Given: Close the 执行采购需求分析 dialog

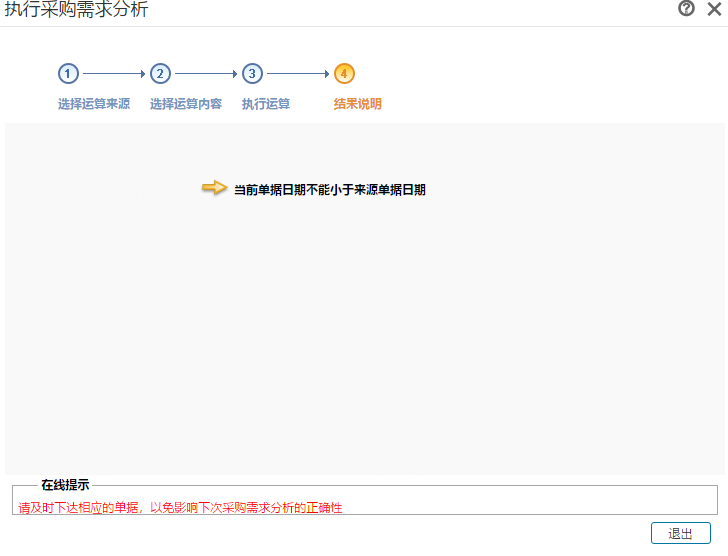Looking at the screenshot, I should [x=714, y=9].
